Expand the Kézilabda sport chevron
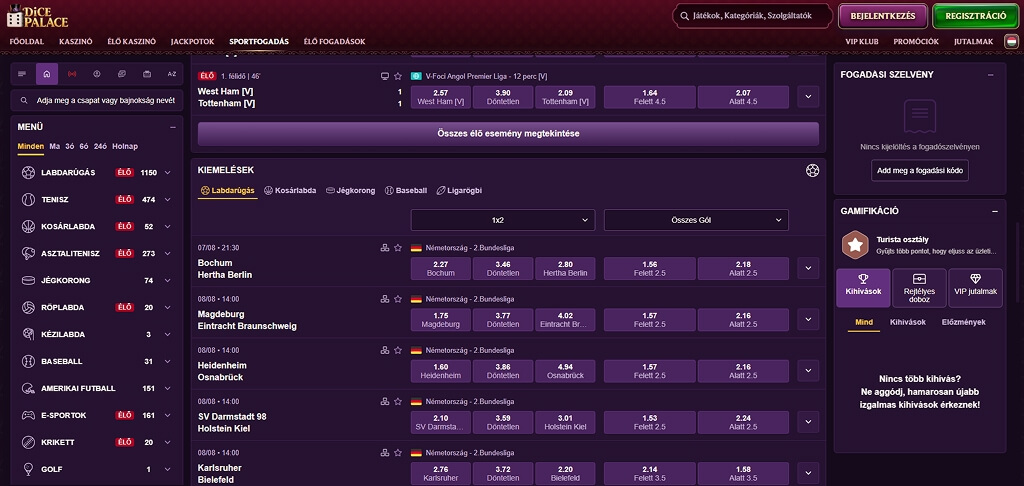 click(168, 334)
